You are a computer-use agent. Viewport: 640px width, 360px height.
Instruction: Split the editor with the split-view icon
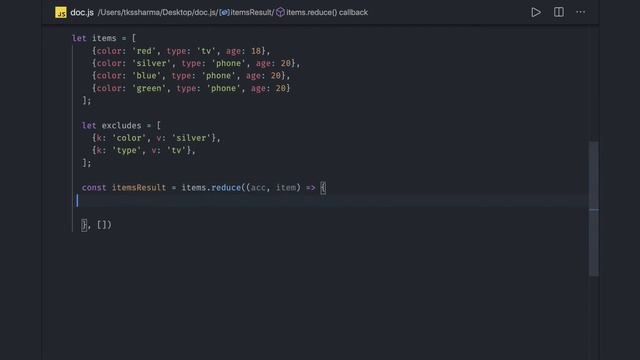[559, 12]
